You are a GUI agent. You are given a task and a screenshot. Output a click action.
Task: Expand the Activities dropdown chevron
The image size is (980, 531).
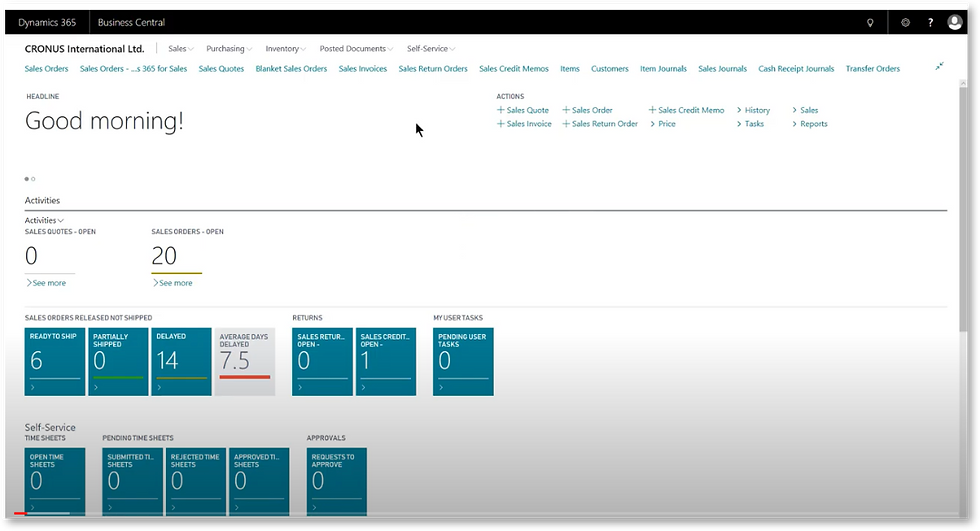tap(61, 221)
